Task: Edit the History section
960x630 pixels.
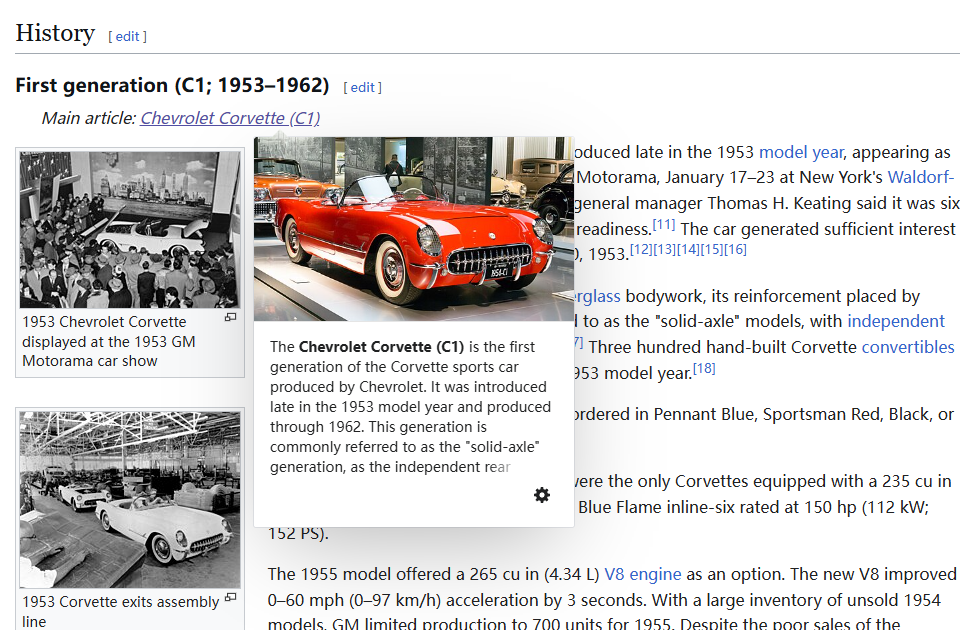Action: [x=128, y=36]
